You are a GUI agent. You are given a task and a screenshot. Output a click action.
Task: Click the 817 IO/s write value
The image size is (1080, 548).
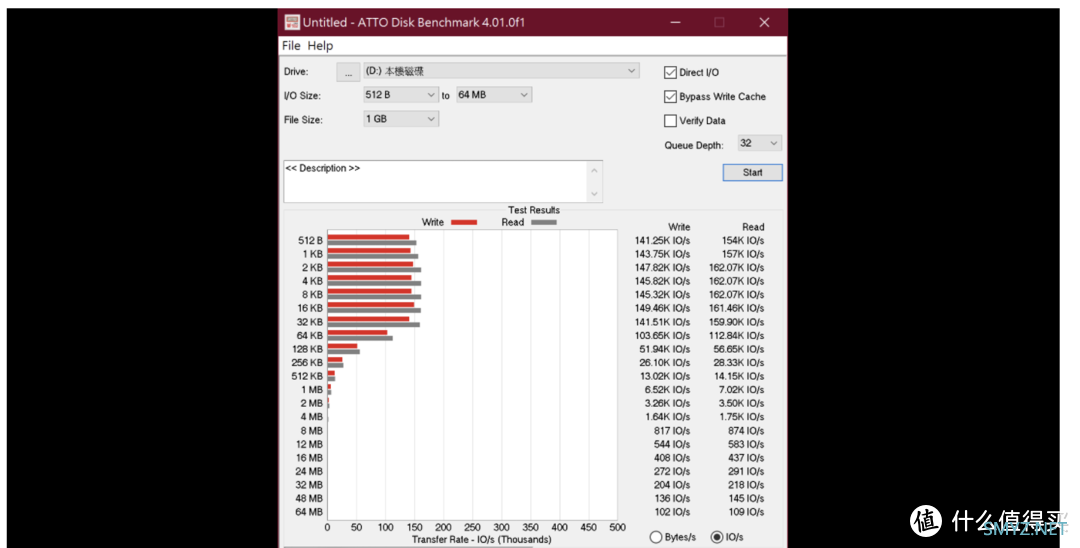[672, 430]
